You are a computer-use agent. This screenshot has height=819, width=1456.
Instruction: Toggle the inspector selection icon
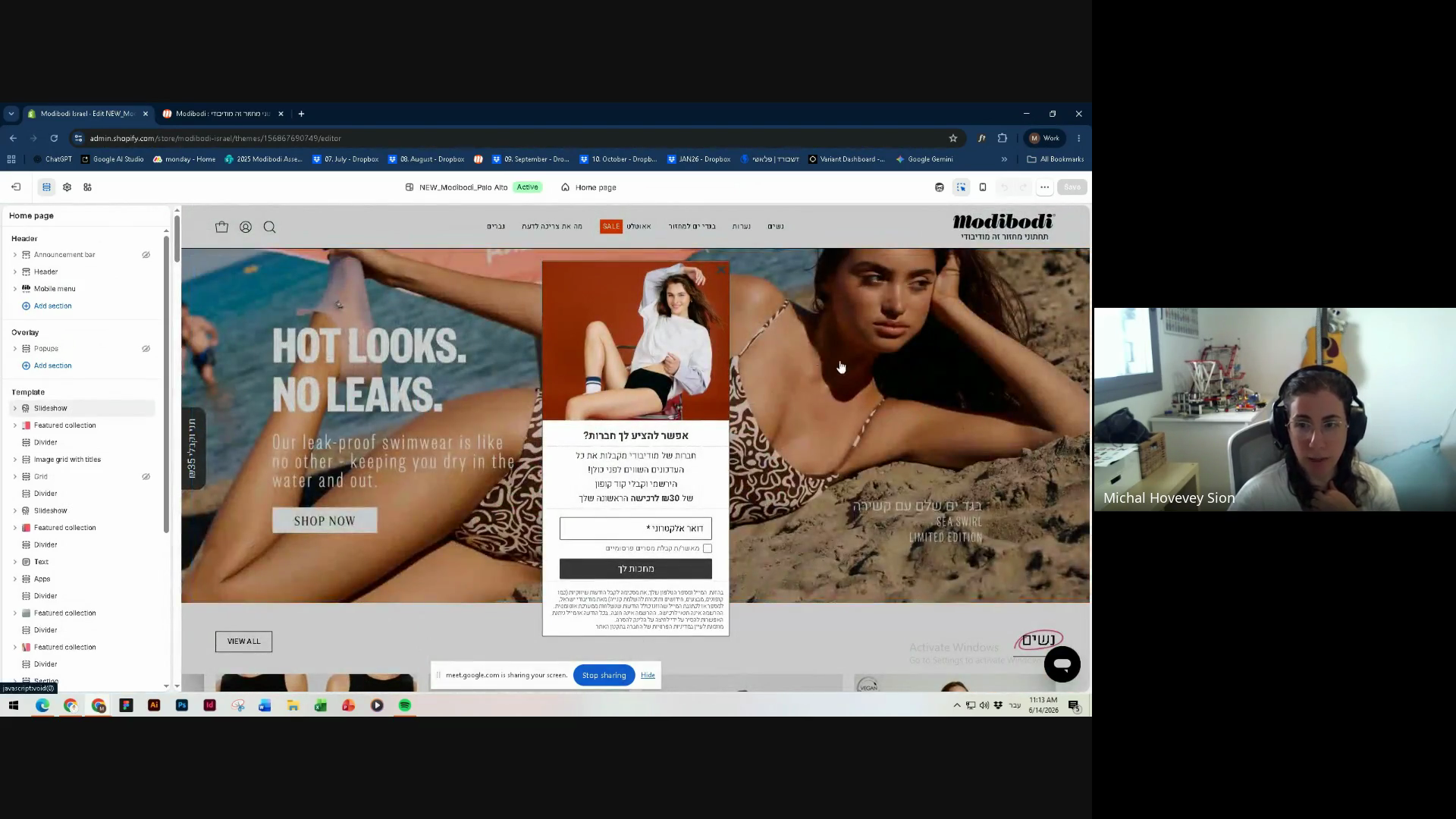961,187
